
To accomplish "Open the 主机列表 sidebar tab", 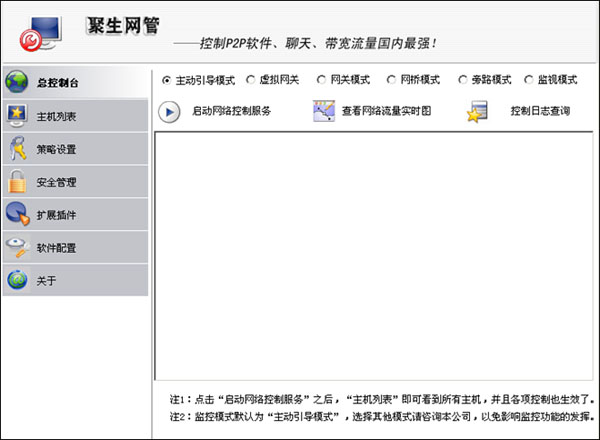I will click(75, 116).
